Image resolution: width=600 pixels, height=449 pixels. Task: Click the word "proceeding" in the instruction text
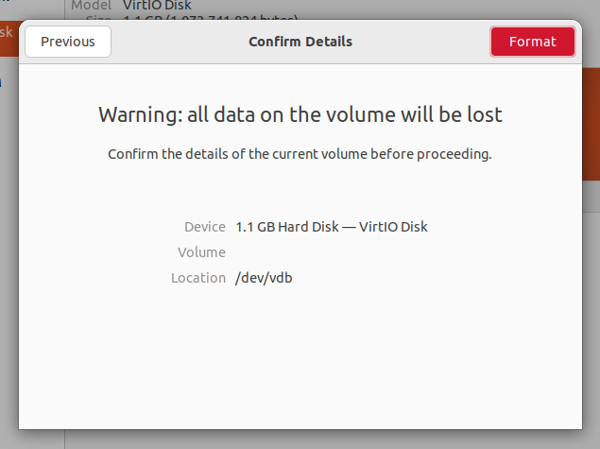pyautogui.click(x=454, y=155)
